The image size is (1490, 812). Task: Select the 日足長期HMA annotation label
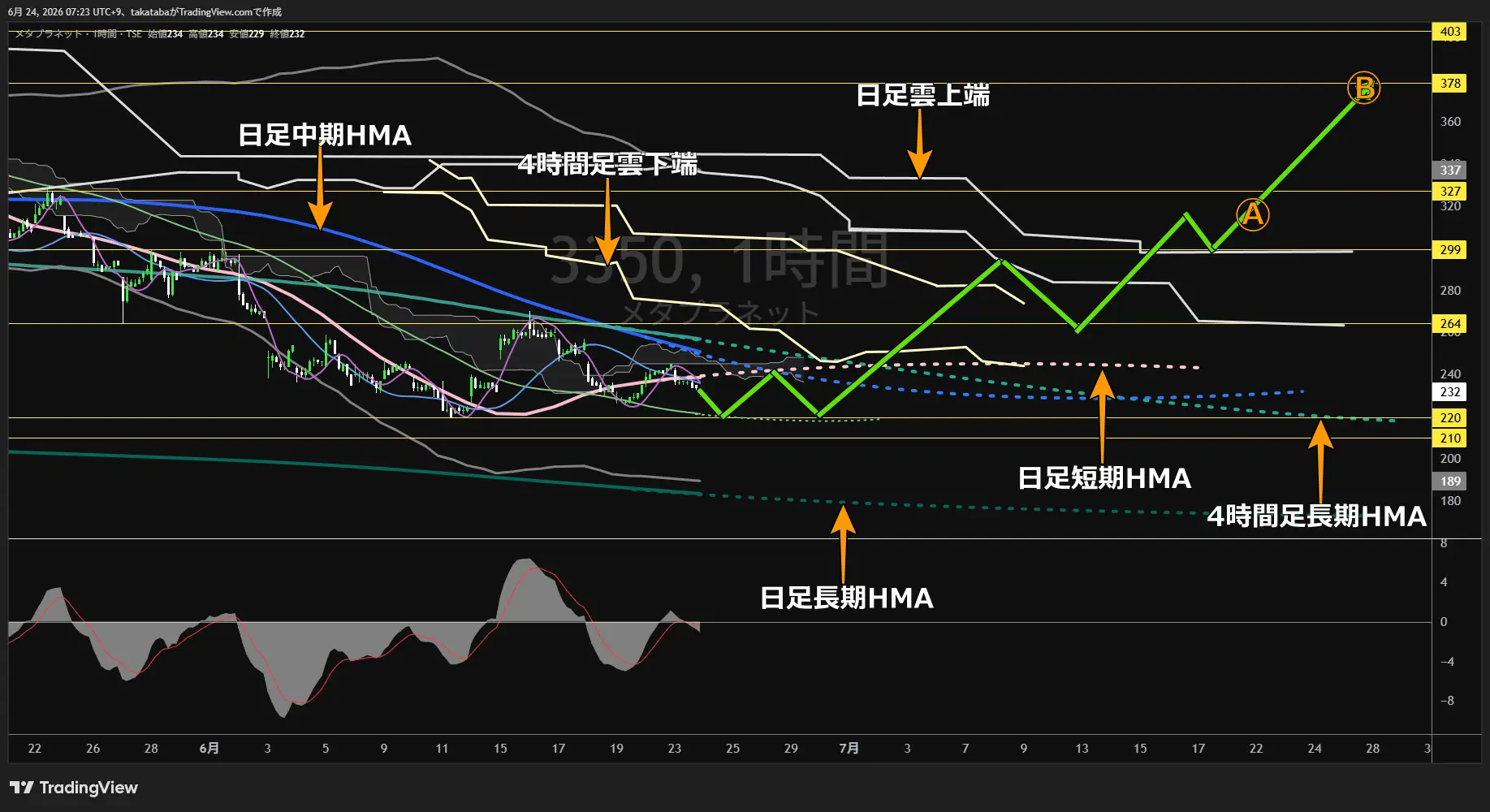[x=847, y=598]
